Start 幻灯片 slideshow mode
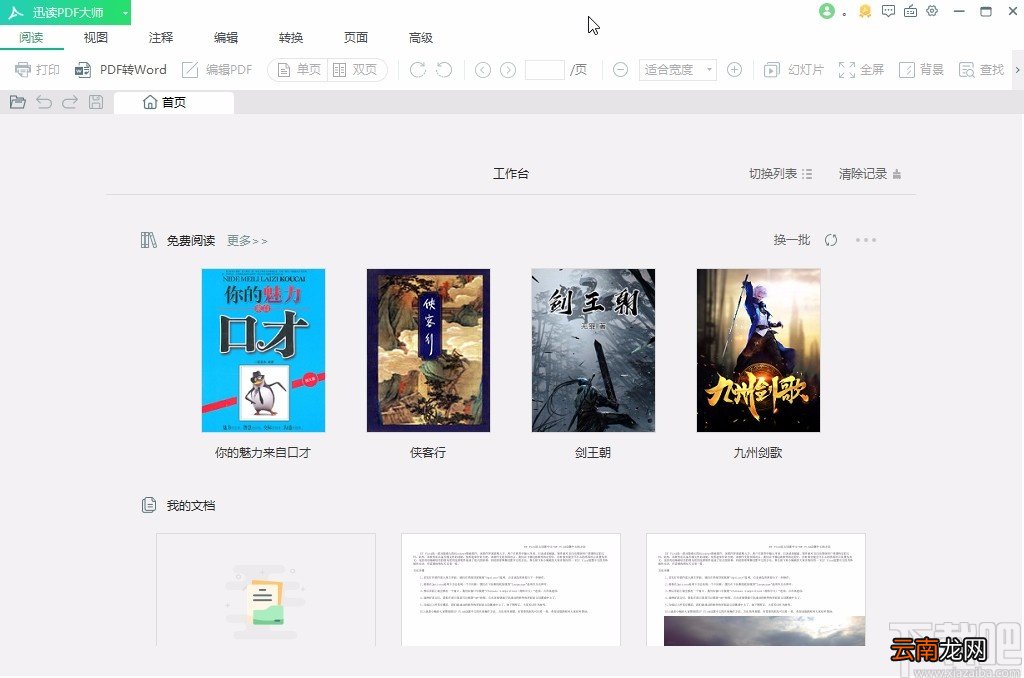The width and height of the screenshot is (1024, 678). pyautogui.click(x=794, y=69)
